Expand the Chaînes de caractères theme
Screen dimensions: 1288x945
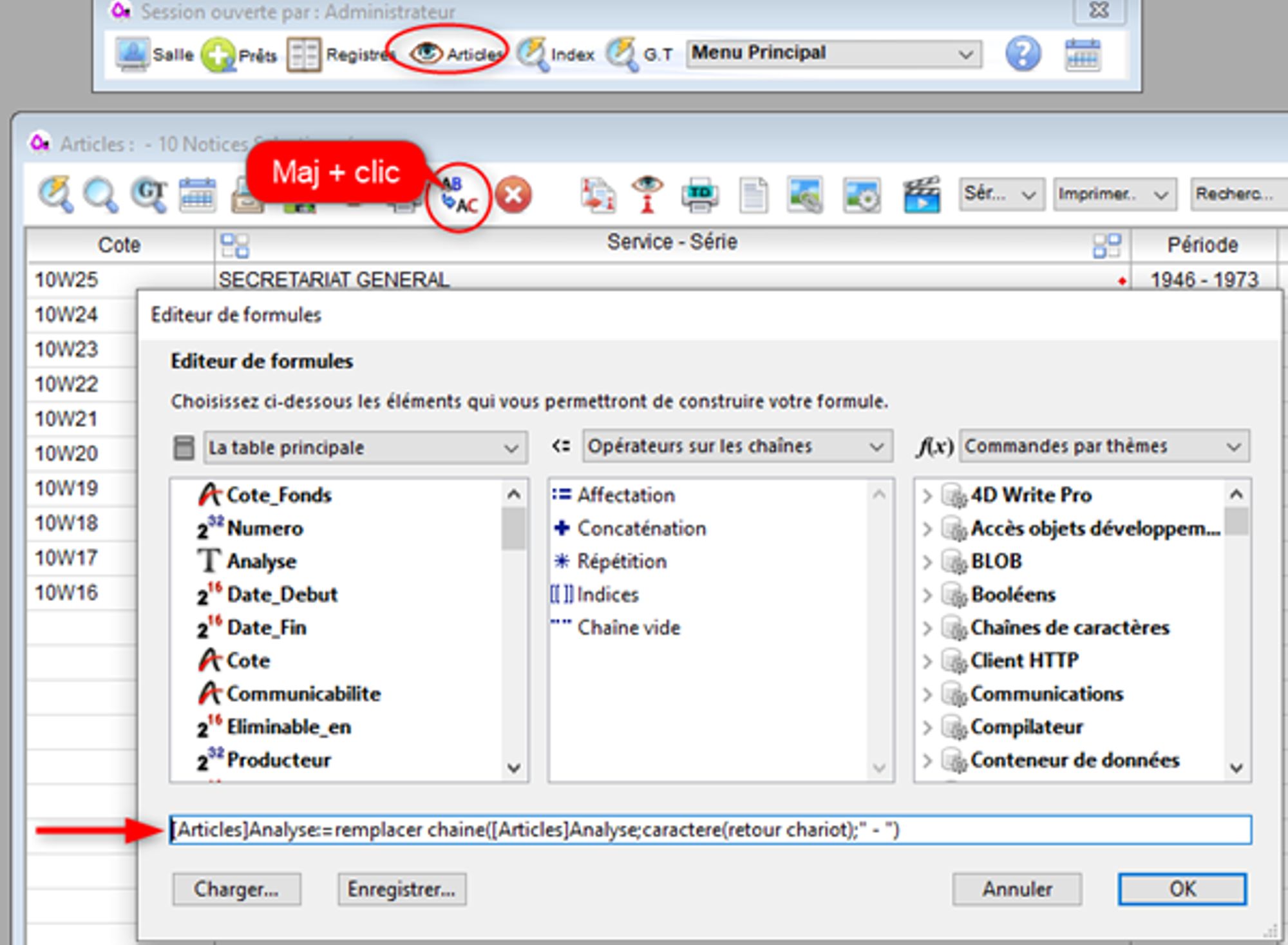(x=927, y=628)
